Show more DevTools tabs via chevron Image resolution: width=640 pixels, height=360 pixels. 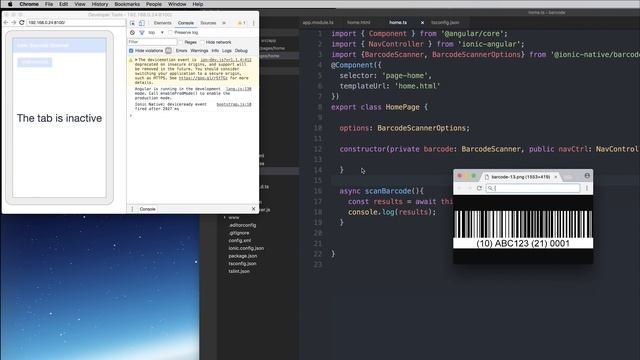click(x=224, y=23)
